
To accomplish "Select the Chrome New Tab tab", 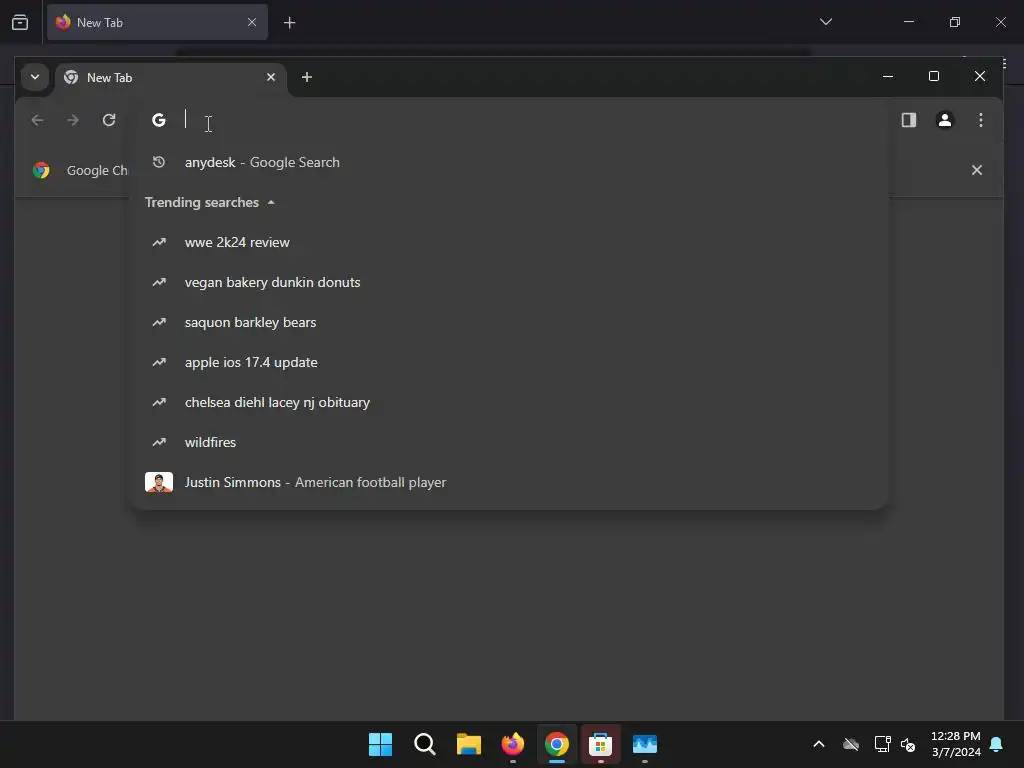I will point(170,78).
